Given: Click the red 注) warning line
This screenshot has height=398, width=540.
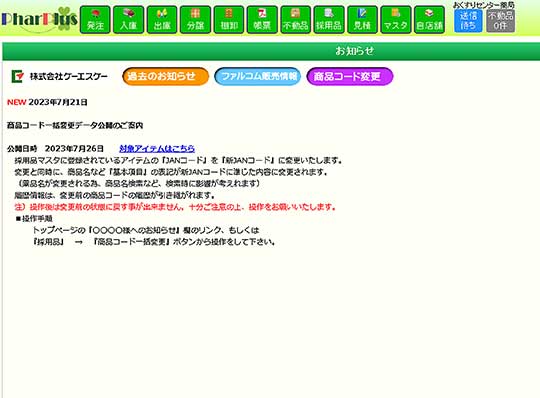Looking at the screenshot, I should point(175,207).
